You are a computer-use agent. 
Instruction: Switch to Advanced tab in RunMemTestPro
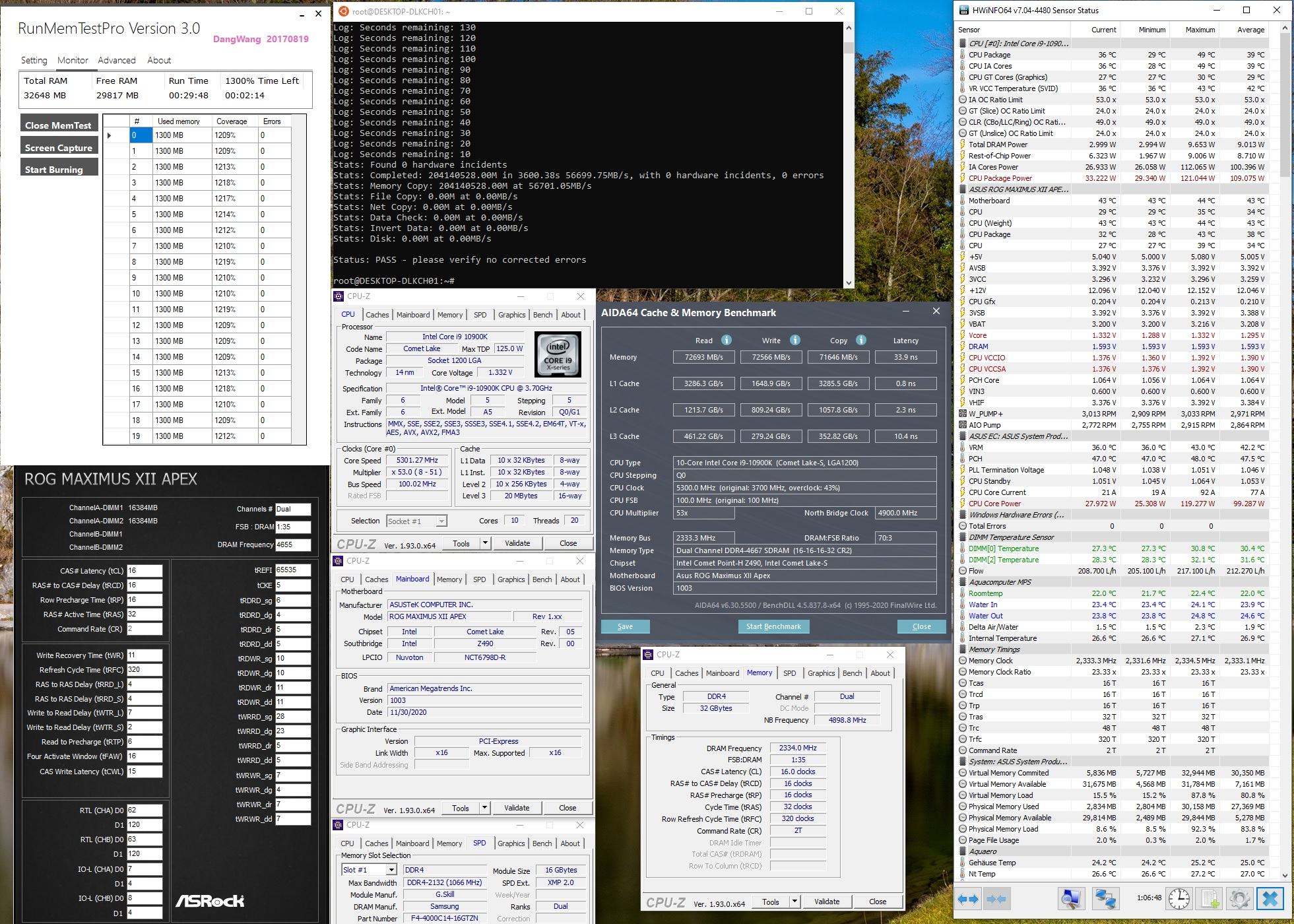tap(117, 60)
